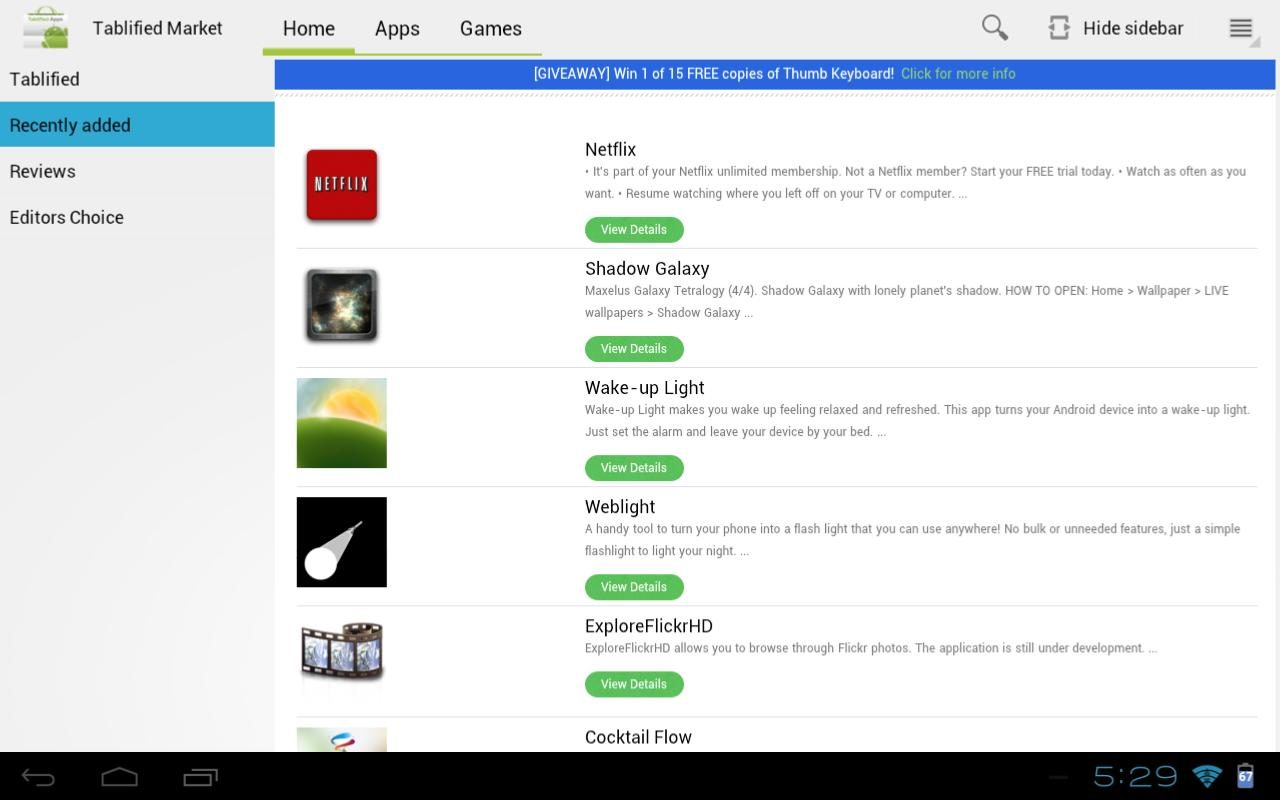This screenshot has height=800, width=1280.
Task: Click the Shadow Galaxy wallpaper icon
Action: [341, 304]
